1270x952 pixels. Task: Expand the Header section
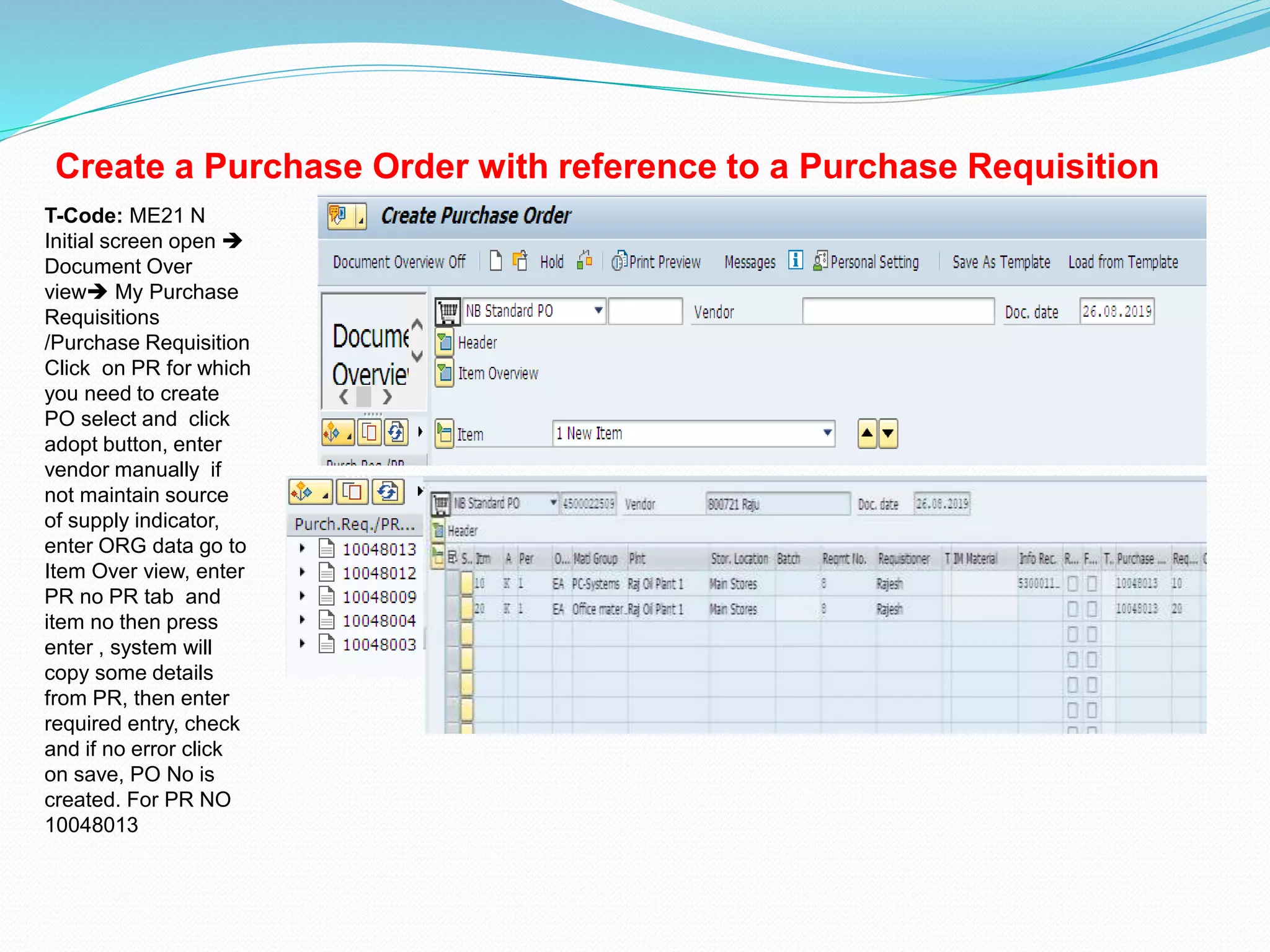445,342
